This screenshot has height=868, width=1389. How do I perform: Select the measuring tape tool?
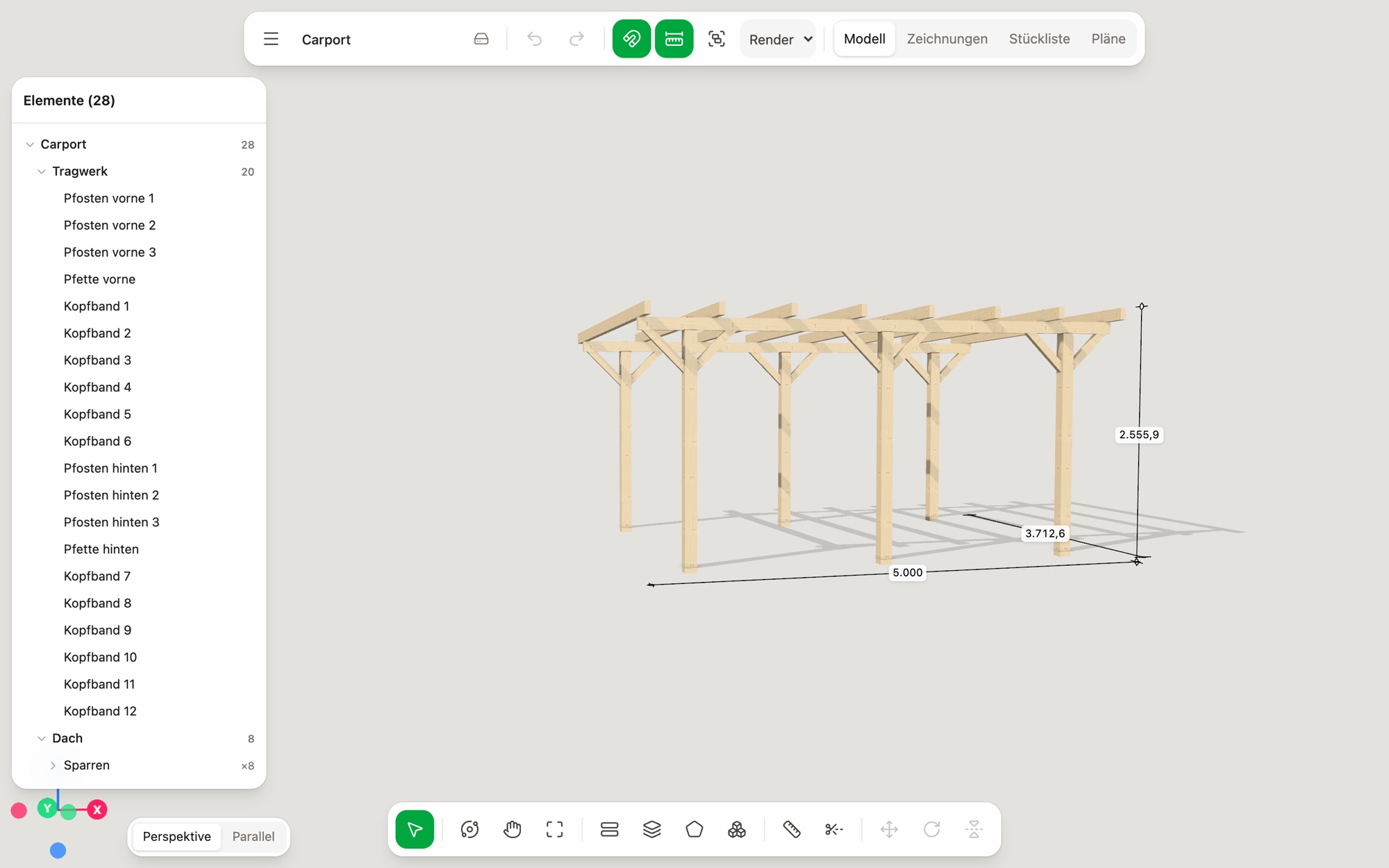[792, 829]
